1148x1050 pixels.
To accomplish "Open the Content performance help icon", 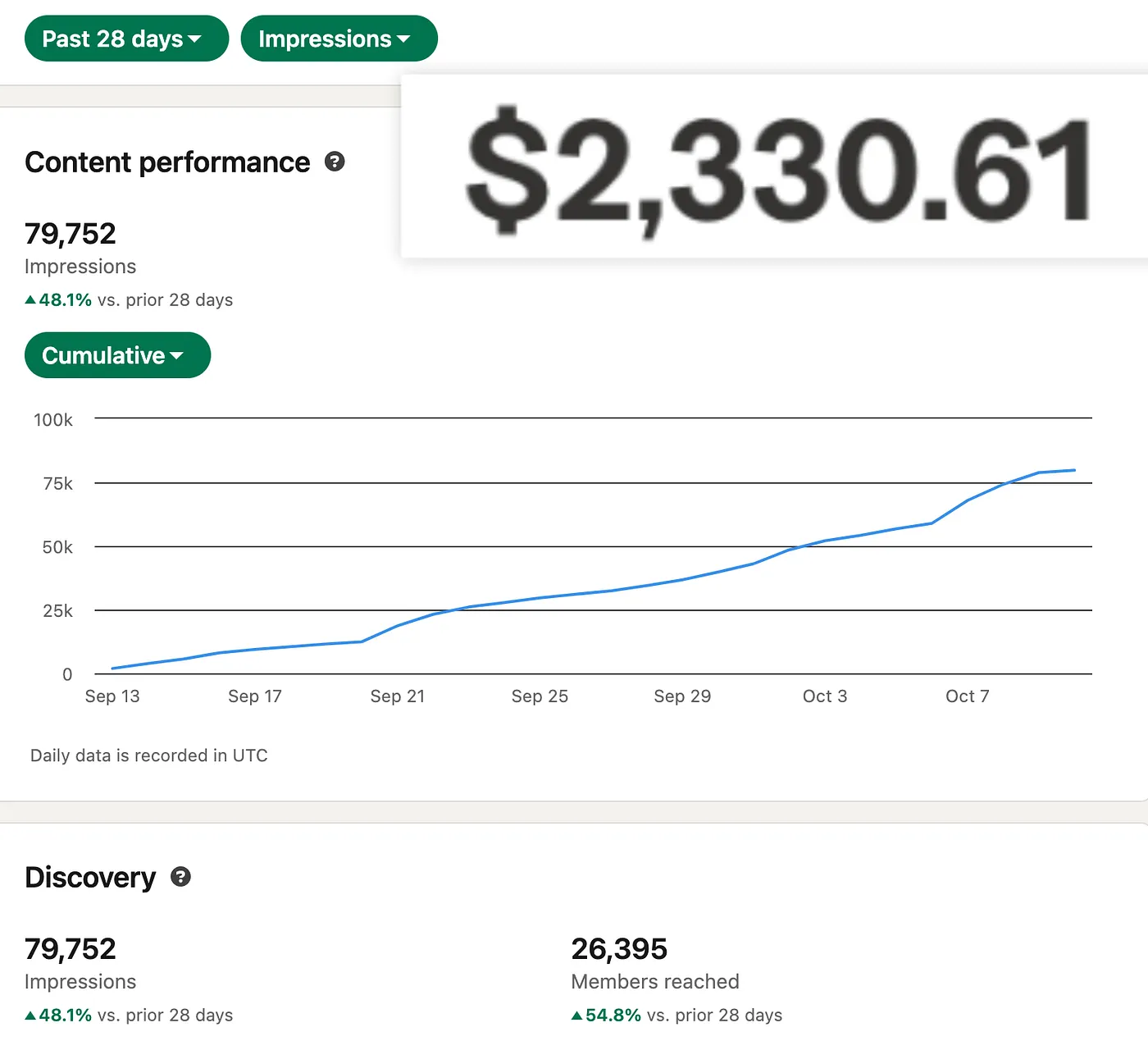I will (x=335, y=162).
